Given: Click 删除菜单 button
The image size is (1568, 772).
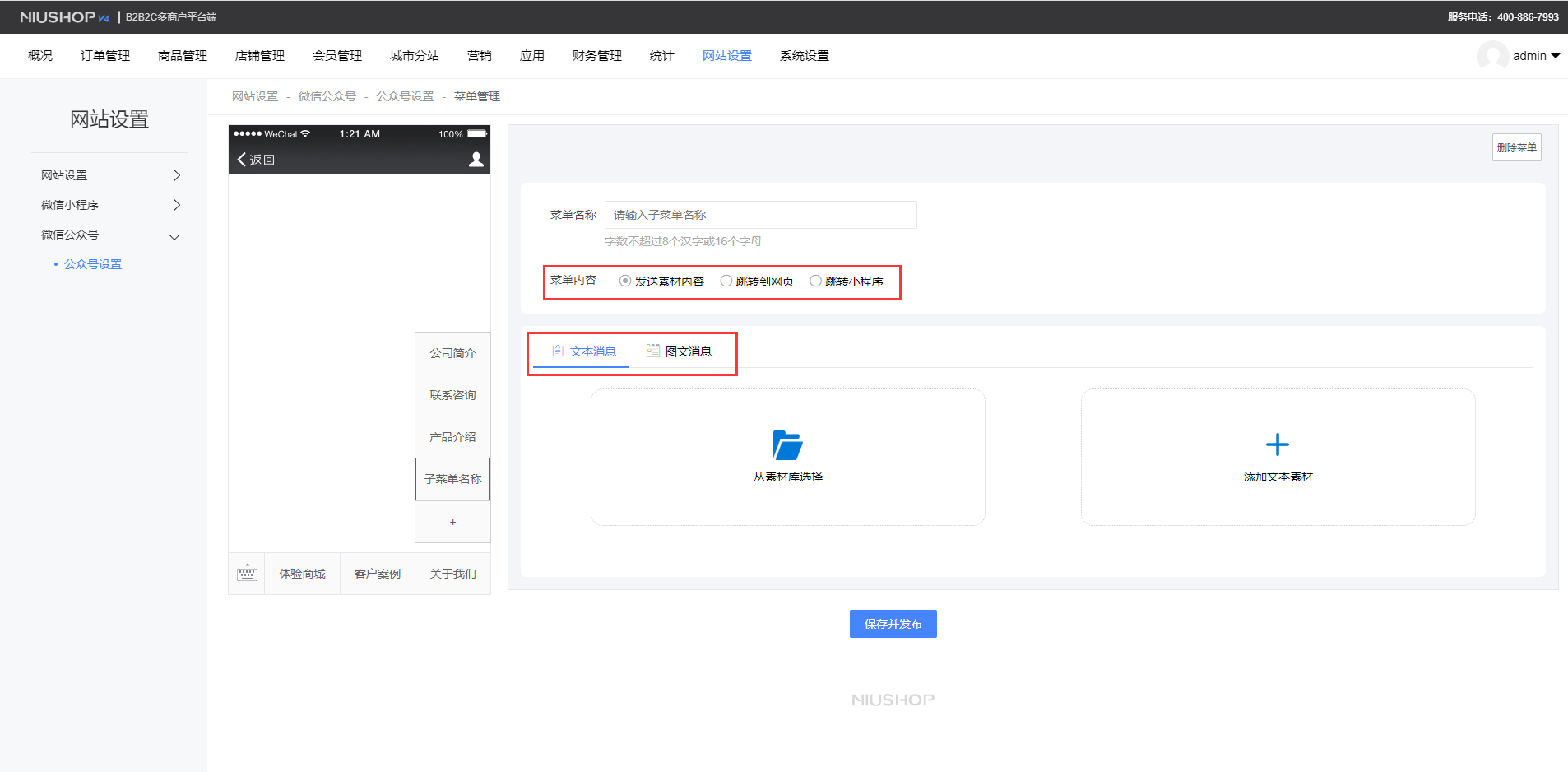Looking at the screenshot, I should 1517,147.
